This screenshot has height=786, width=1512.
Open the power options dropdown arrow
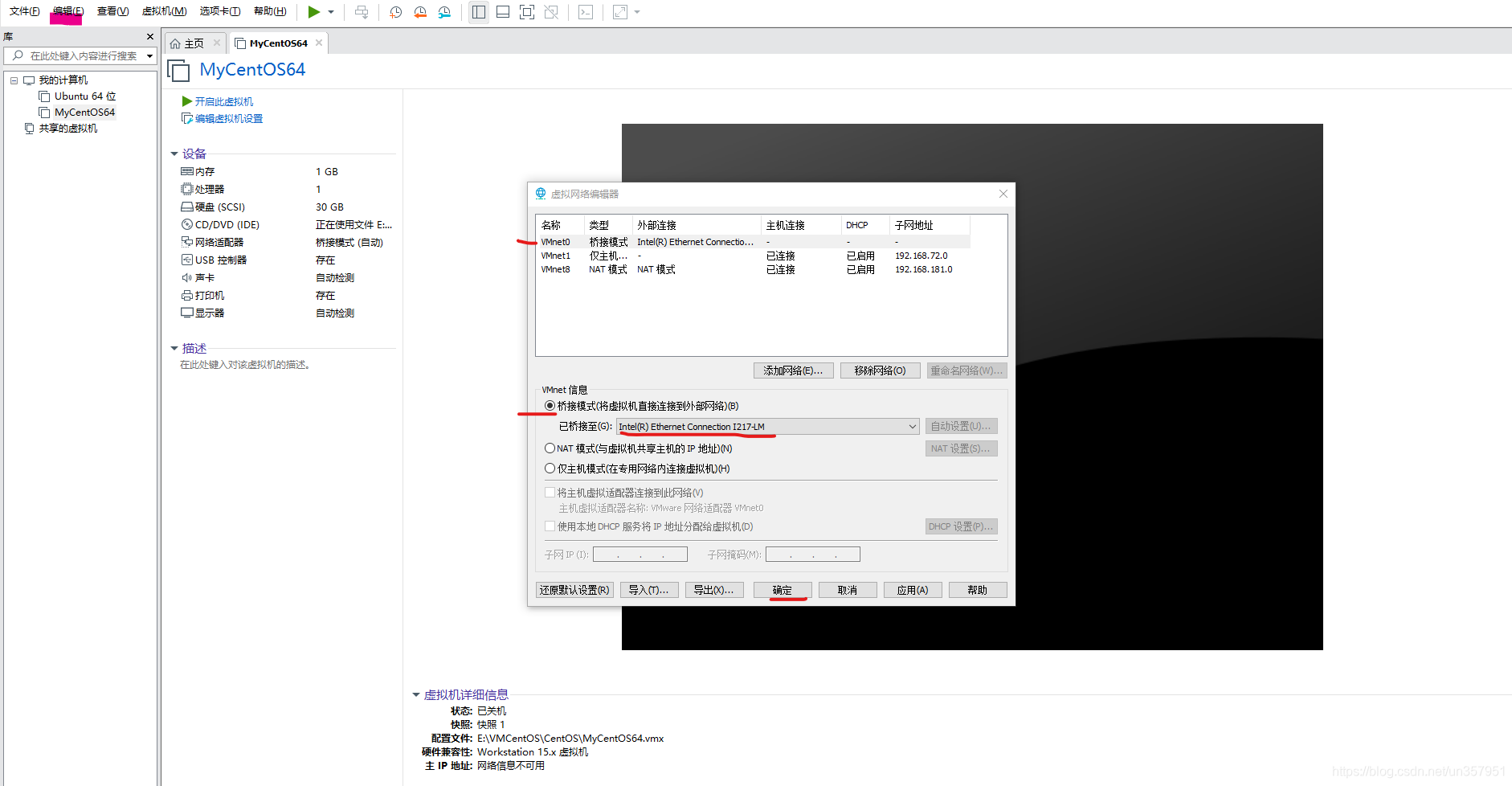[331, 12]
